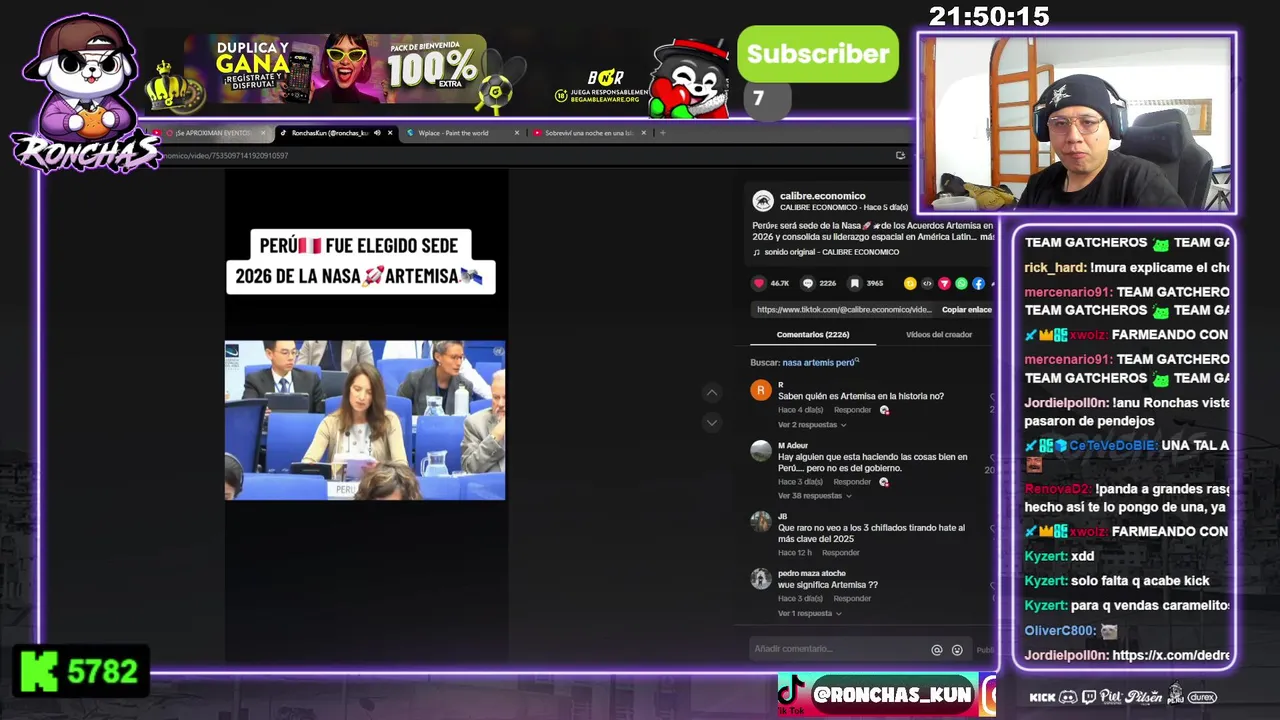The image size is (1280, 720).
Task: Click the streamer webcam overlay
Action: click(x=1077, y=124)
